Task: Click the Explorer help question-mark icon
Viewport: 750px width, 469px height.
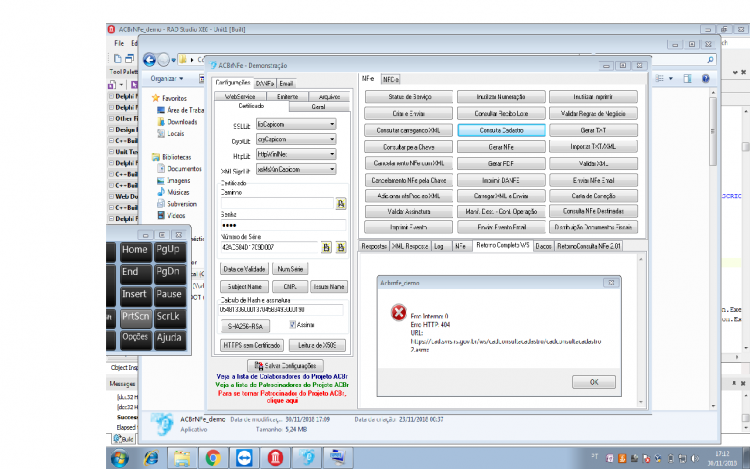Action: pyautogui.click(x=706, y=78)
